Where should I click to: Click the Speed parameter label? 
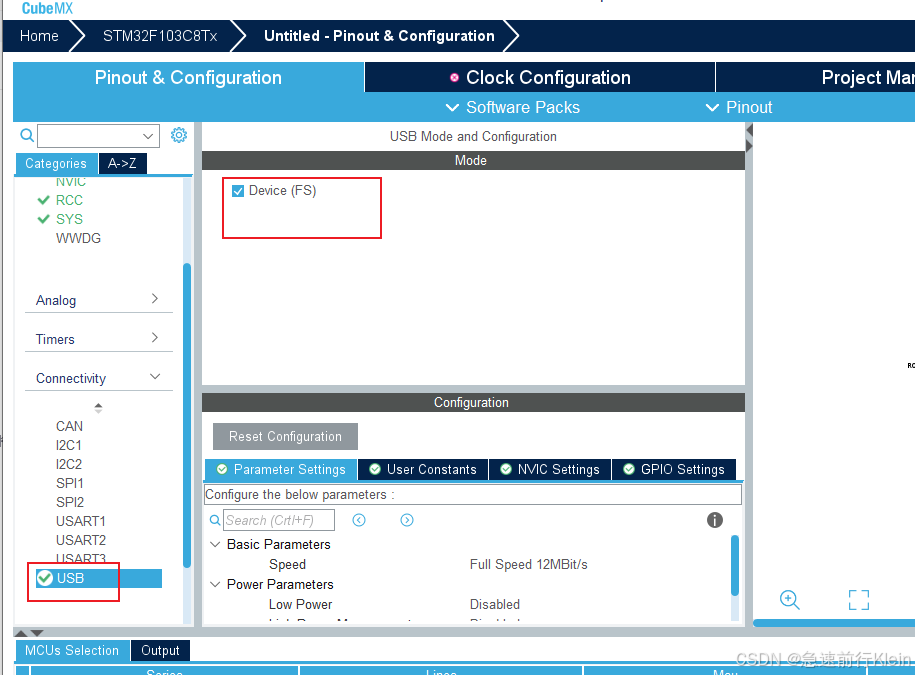(287, 565)
